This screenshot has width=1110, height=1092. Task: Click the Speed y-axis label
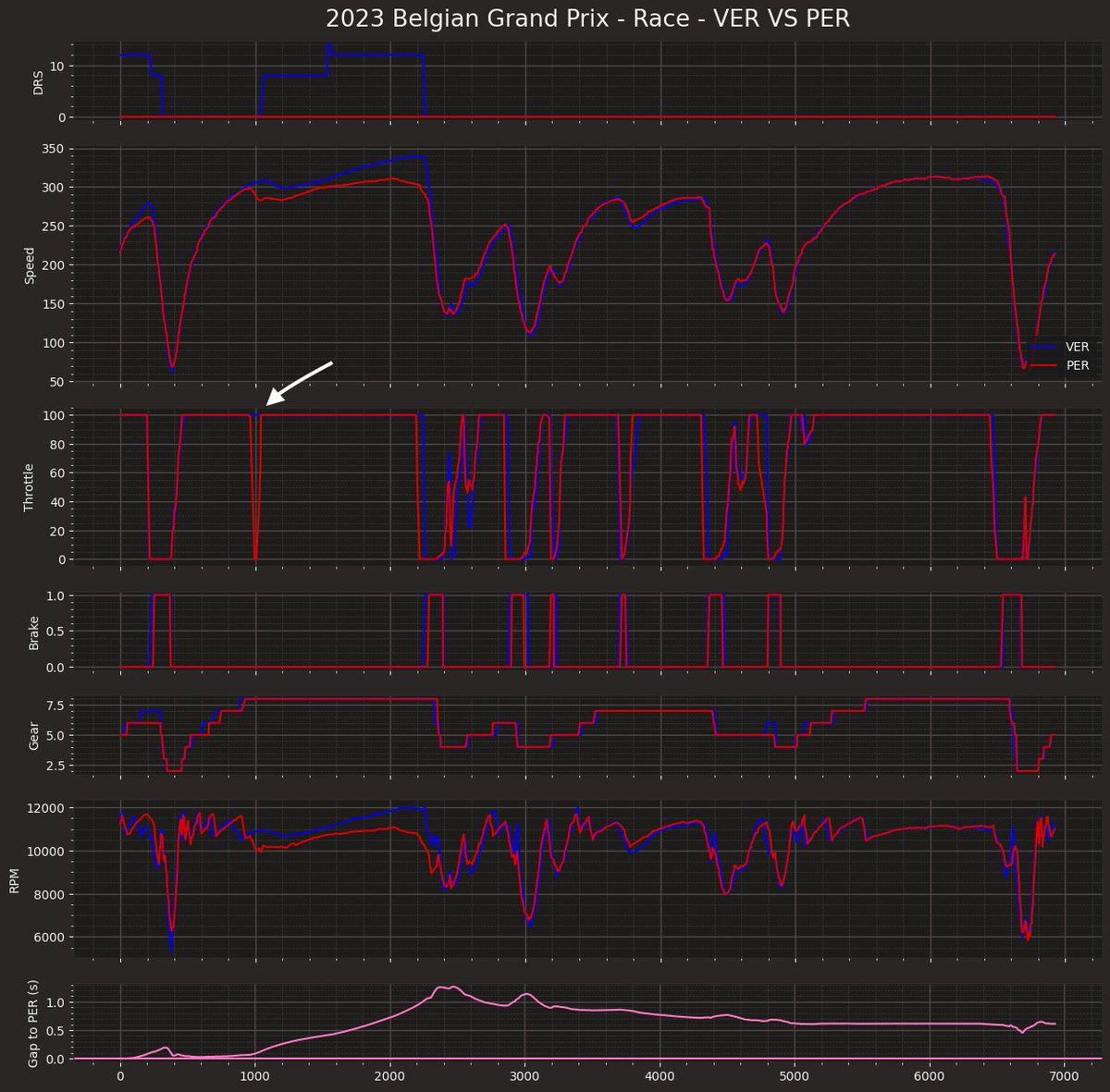click(30, 264)
